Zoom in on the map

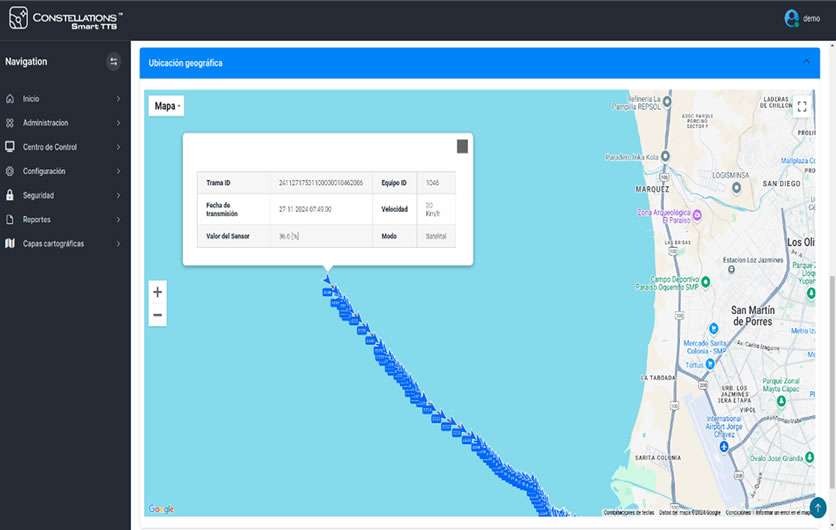pyautogui.click(x=157, y=292)
